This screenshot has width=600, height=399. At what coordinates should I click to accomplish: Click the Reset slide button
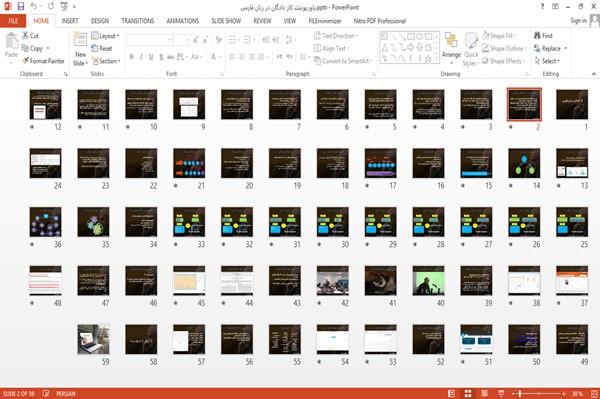tap(102, 48)
